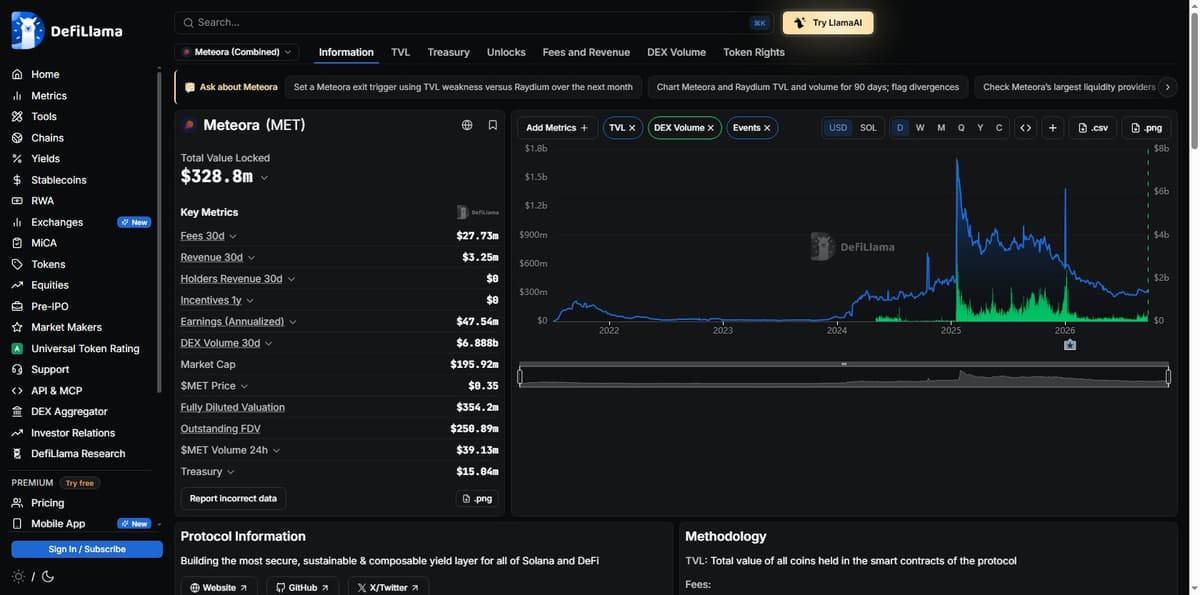
Task: Open API & MCP page
Action: 57,390
